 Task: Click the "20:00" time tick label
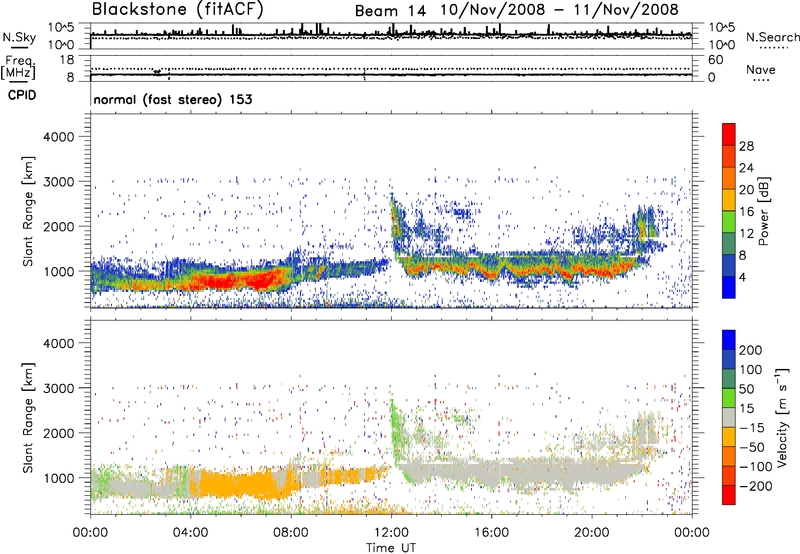[x=591, y=533]
